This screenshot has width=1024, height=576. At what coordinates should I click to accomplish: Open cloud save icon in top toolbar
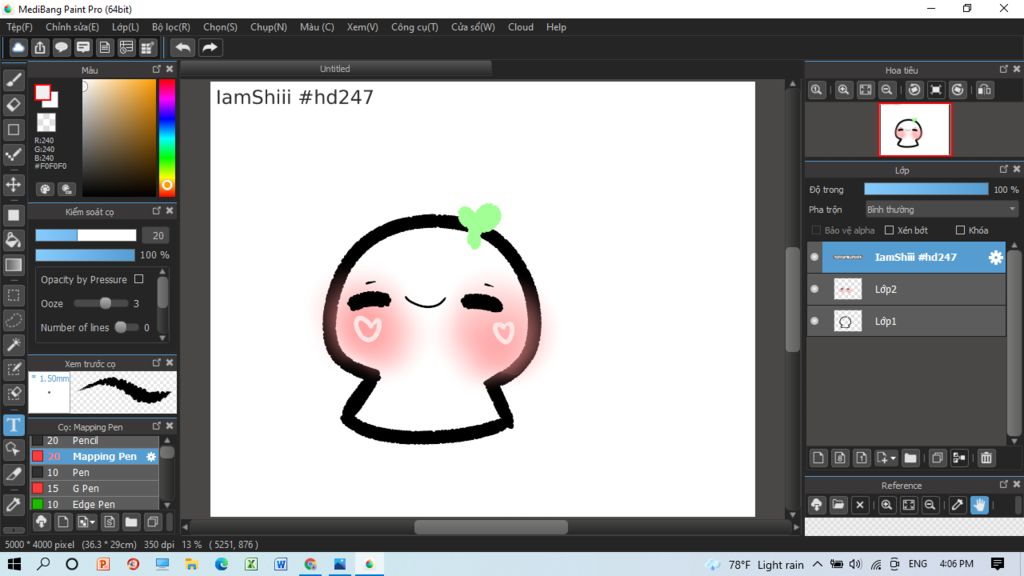tap(18, 48)
